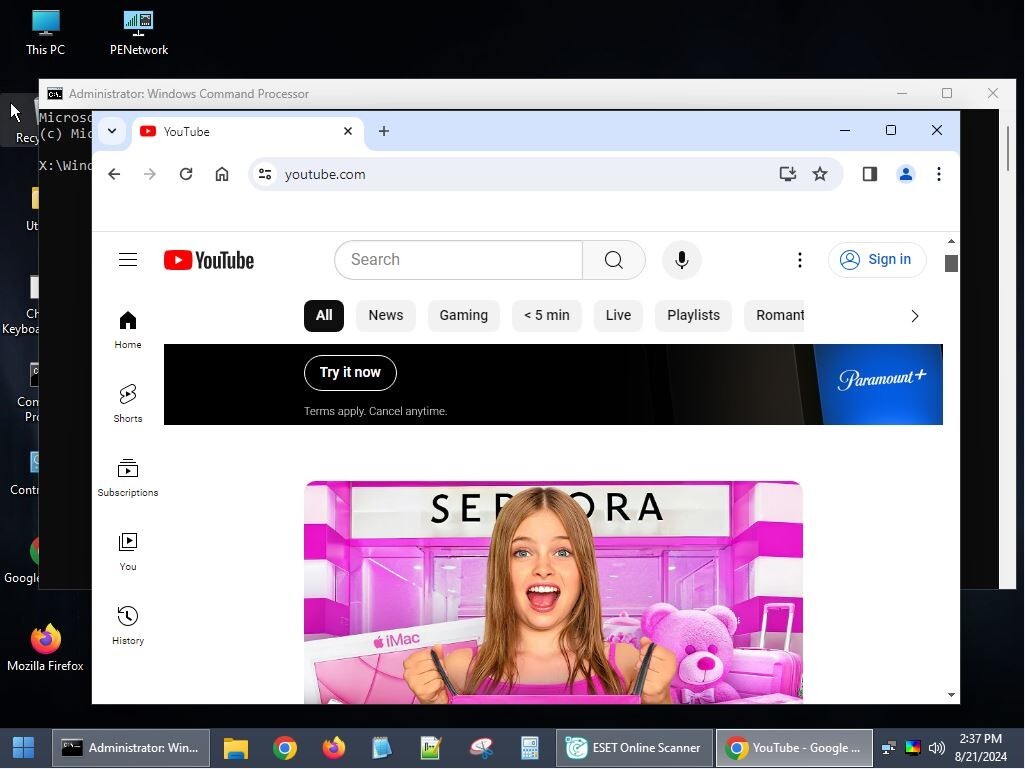
Task: Click the magnifier search button
Action: point(614,260)
